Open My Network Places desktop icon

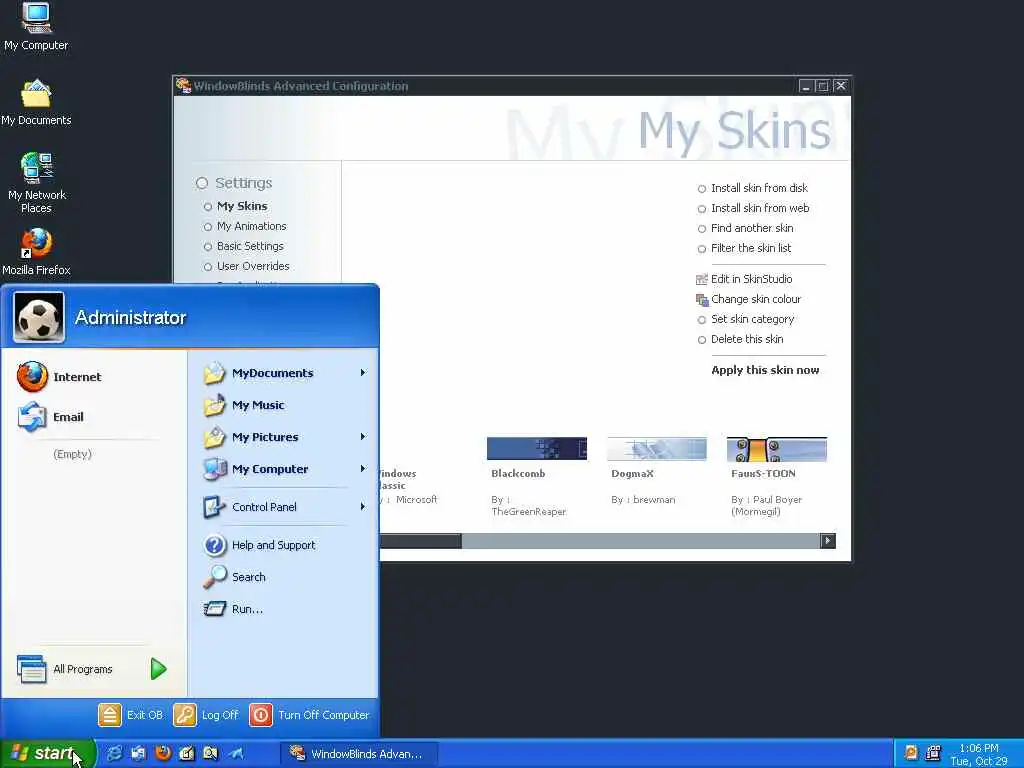pyautogui.click(x=36, y=183)
